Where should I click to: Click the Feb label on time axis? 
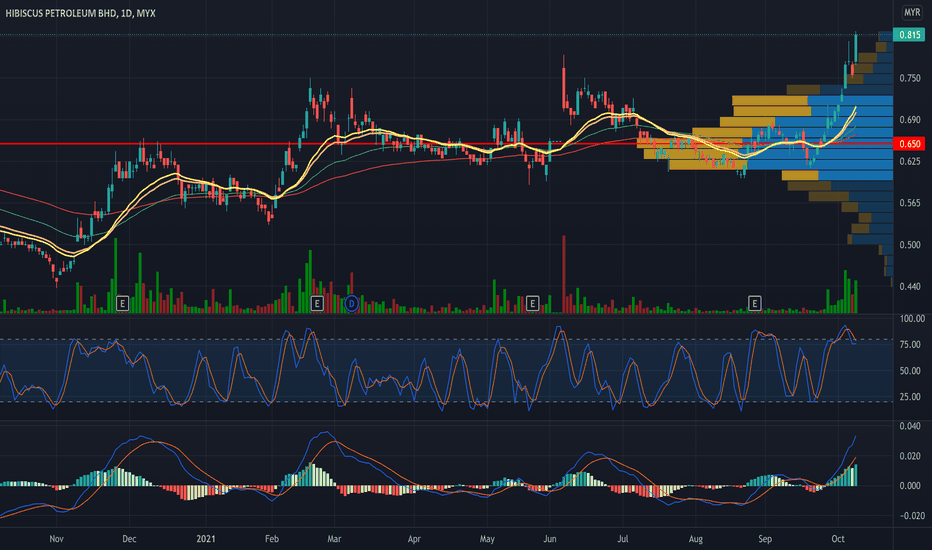272,539
